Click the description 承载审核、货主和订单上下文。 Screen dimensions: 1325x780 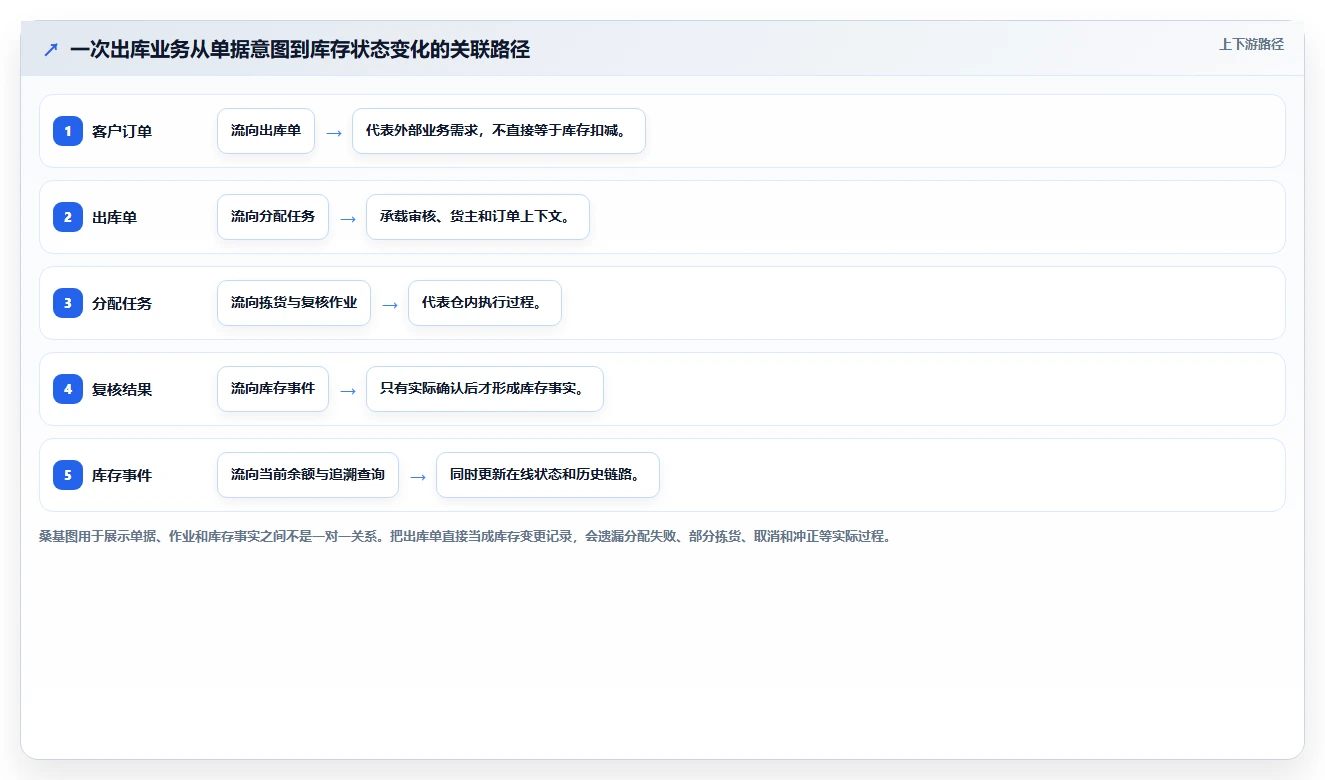coord(478,217)
